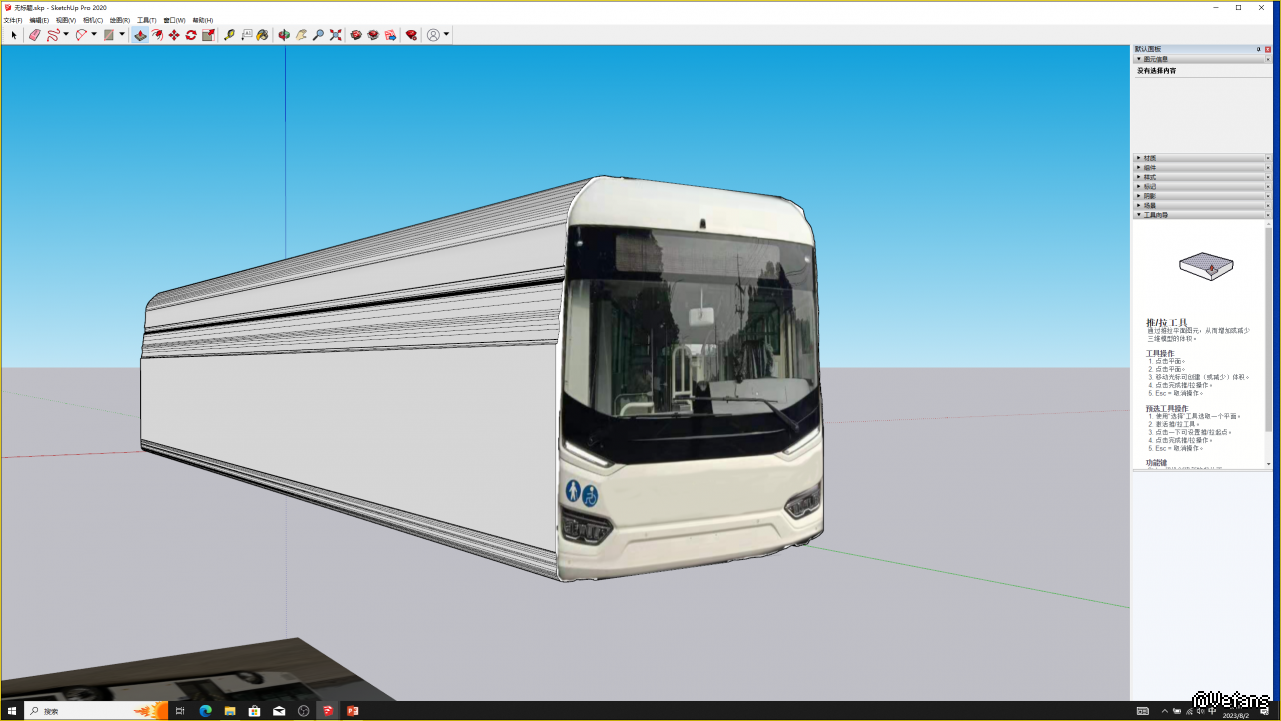The width and height of the screenshot is (1281, 721).
Task: Open the 视图(V) menu
Action: tap(66, 20)
